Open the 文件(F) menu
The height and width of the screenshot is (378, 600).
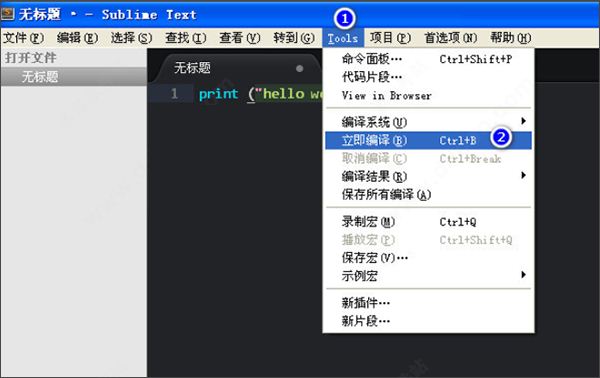(x=24, y=38)
